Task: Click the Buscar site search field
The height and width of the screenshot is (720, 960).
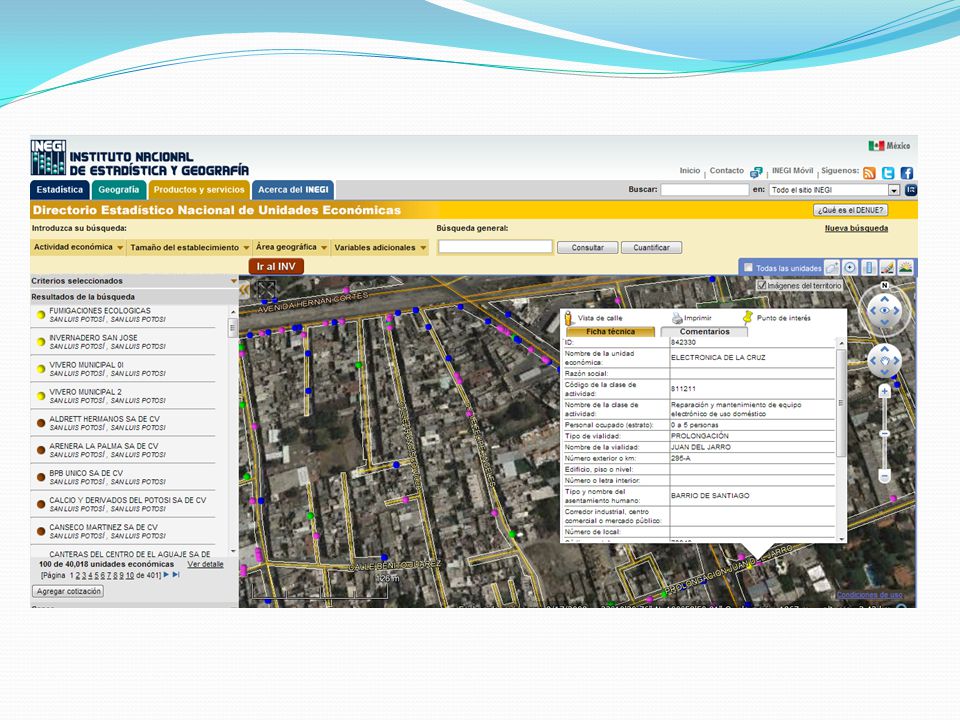Action: click(705, 190)
